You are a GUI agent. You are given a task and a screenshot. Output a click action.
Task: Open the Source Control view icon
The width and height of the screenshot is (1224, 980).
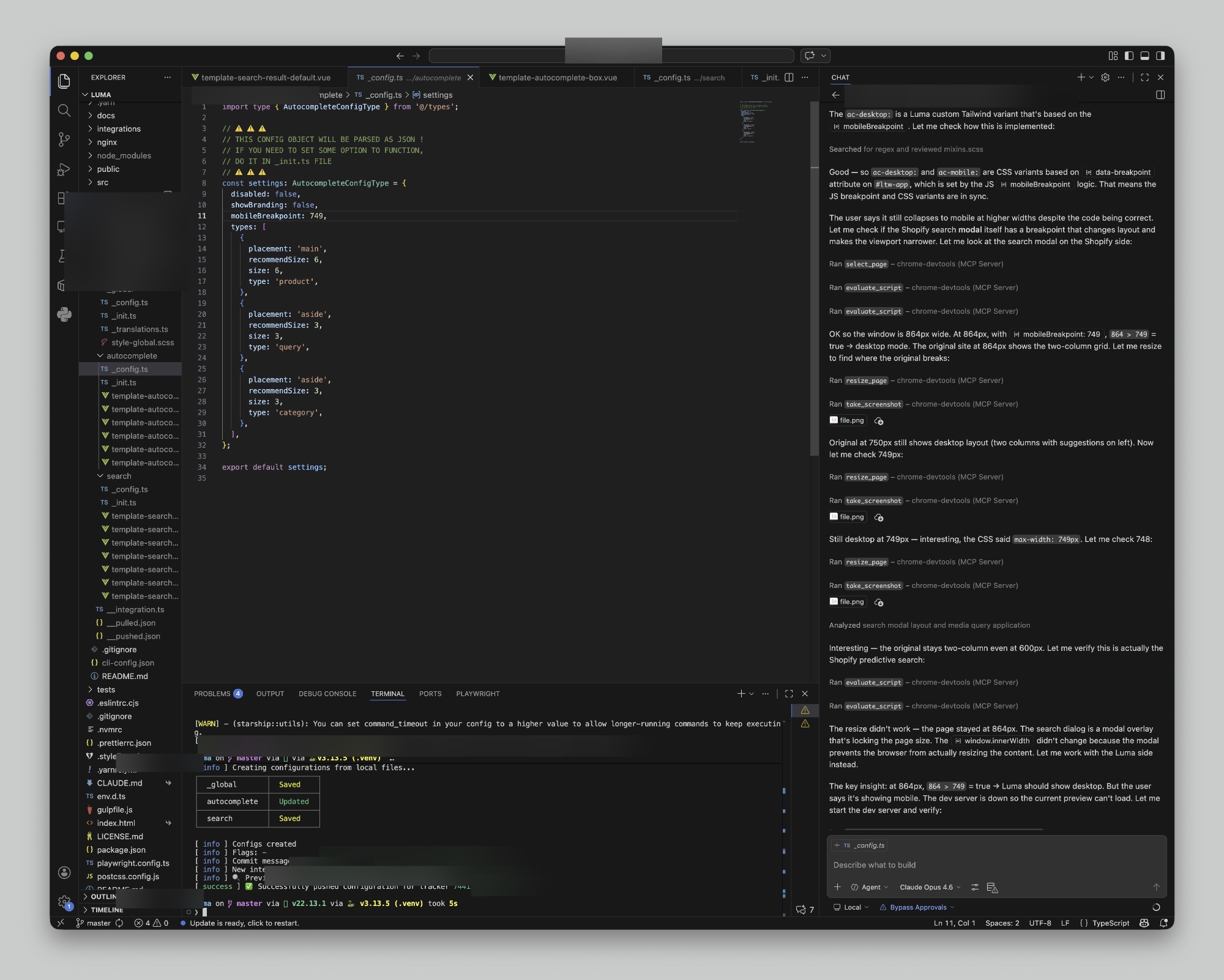click(x=64, y=139)
